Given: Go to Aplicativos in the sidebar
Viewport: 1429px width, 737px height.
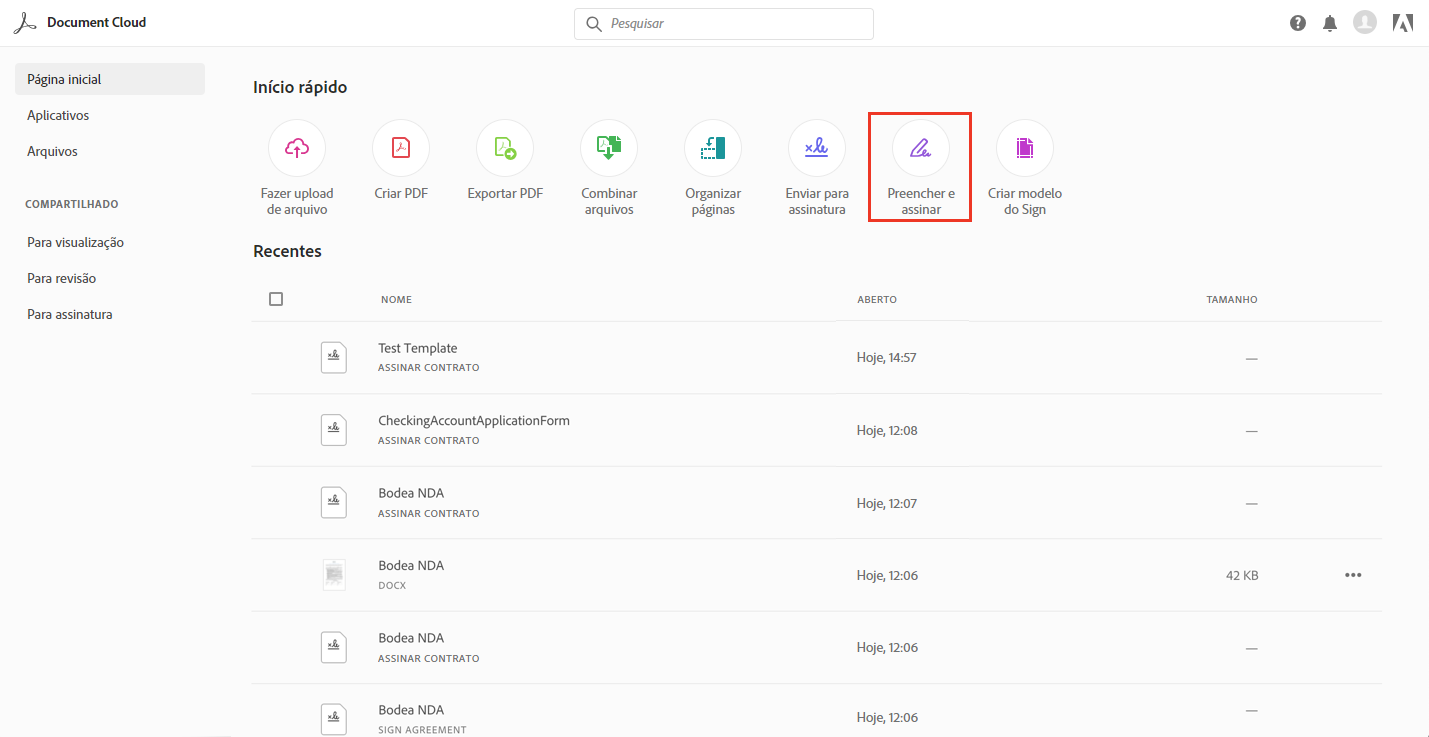Looking at the screenshot, I should coord(58,115).
